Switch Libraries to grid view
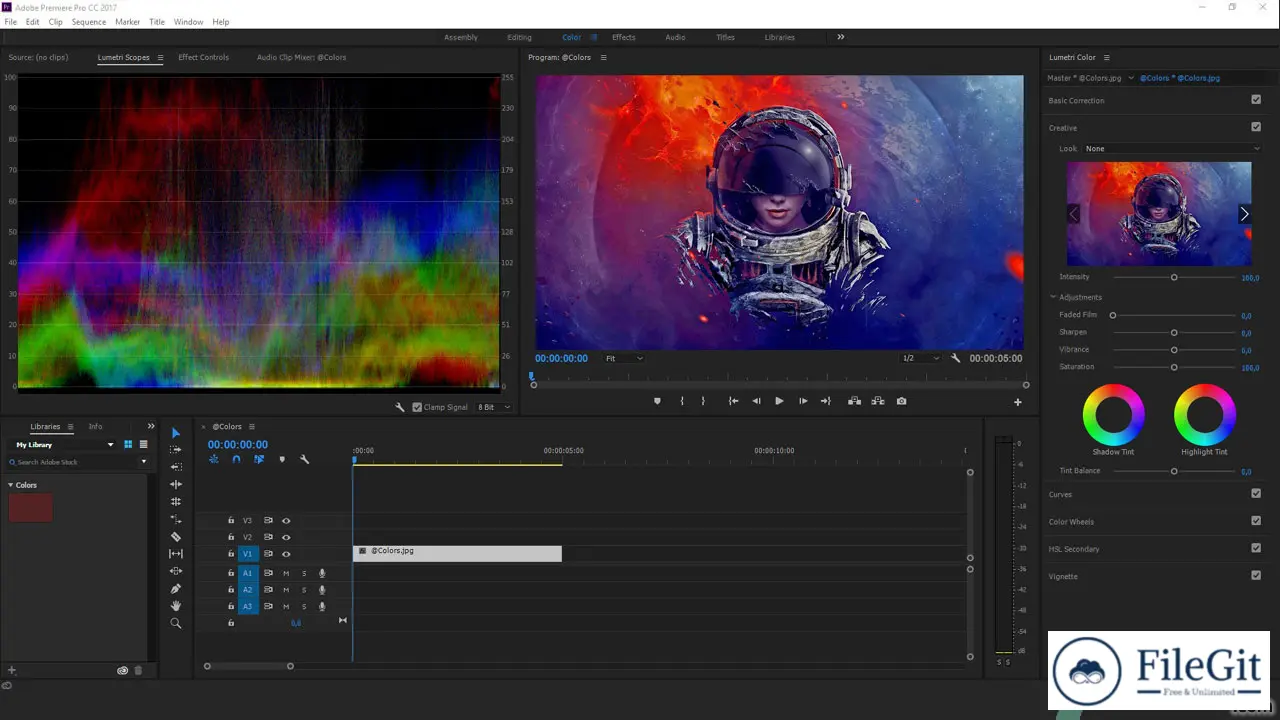 [128, 445]
